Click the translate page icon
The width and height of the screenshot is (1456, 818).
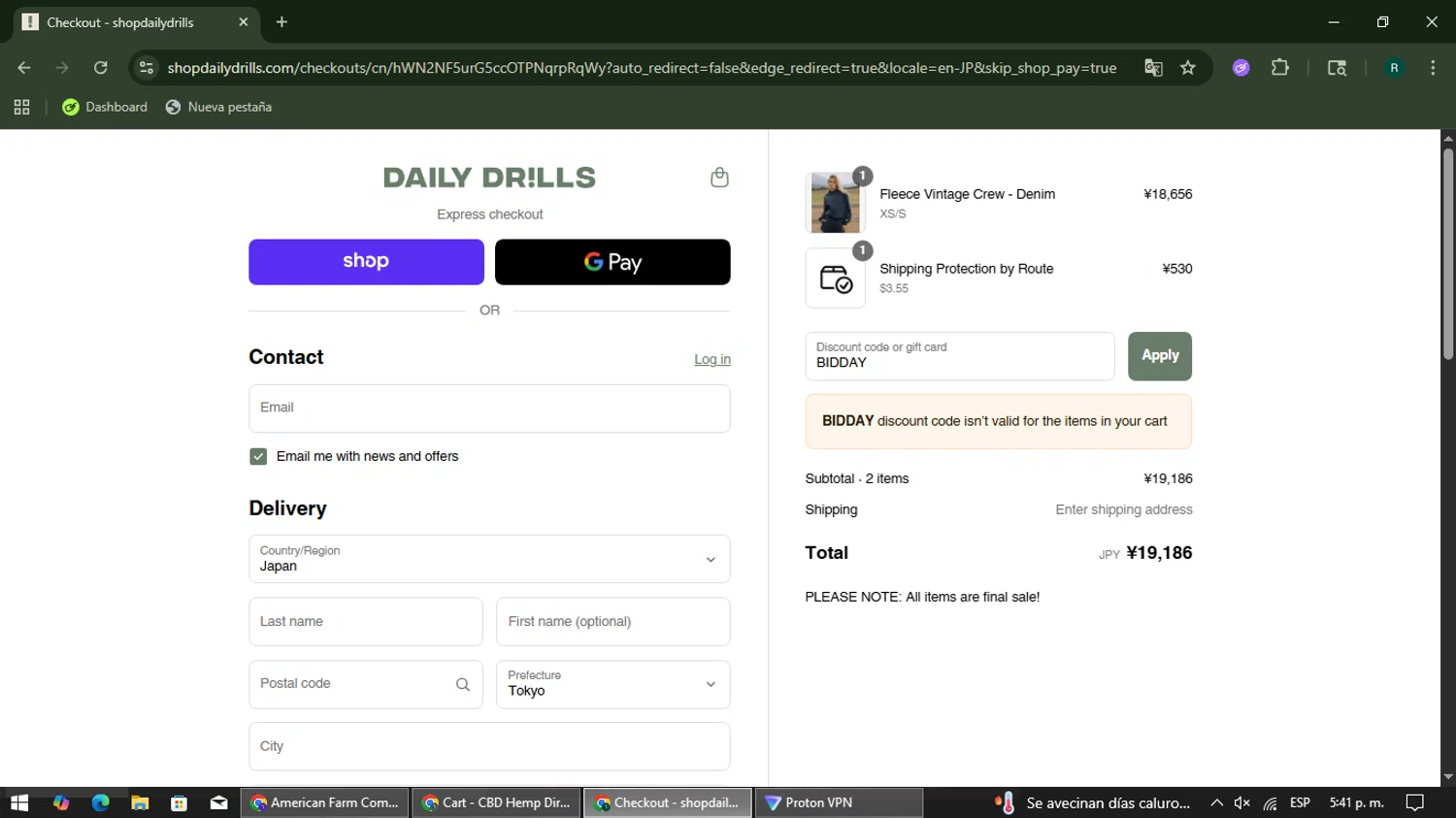(x=1153, y=68)
